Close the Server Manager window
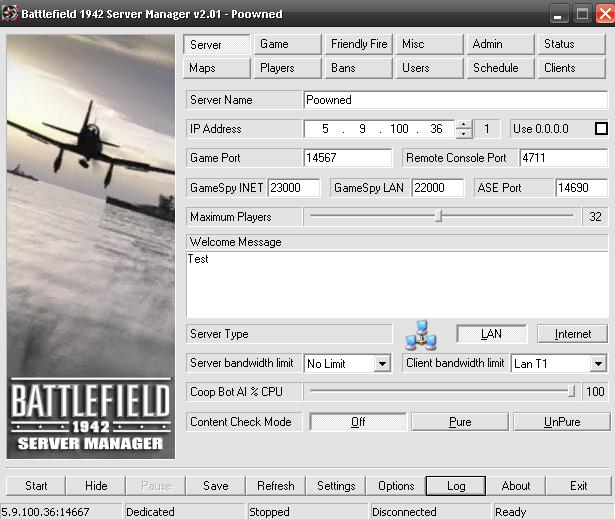Image resolution: width=615 pixels, height=519 pixels. [605, 14]
